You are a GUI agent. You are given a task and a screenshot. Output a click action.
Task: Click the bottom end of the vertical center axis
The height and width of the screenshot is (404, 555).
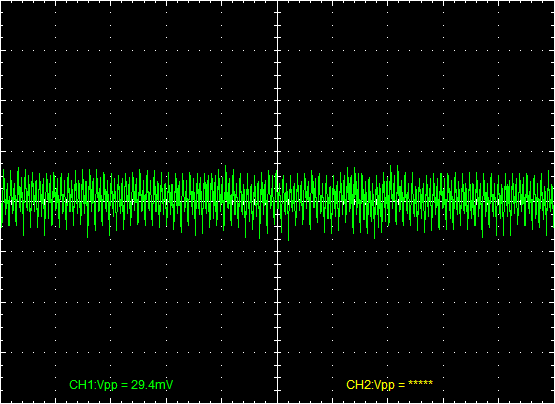coord(278,402)
